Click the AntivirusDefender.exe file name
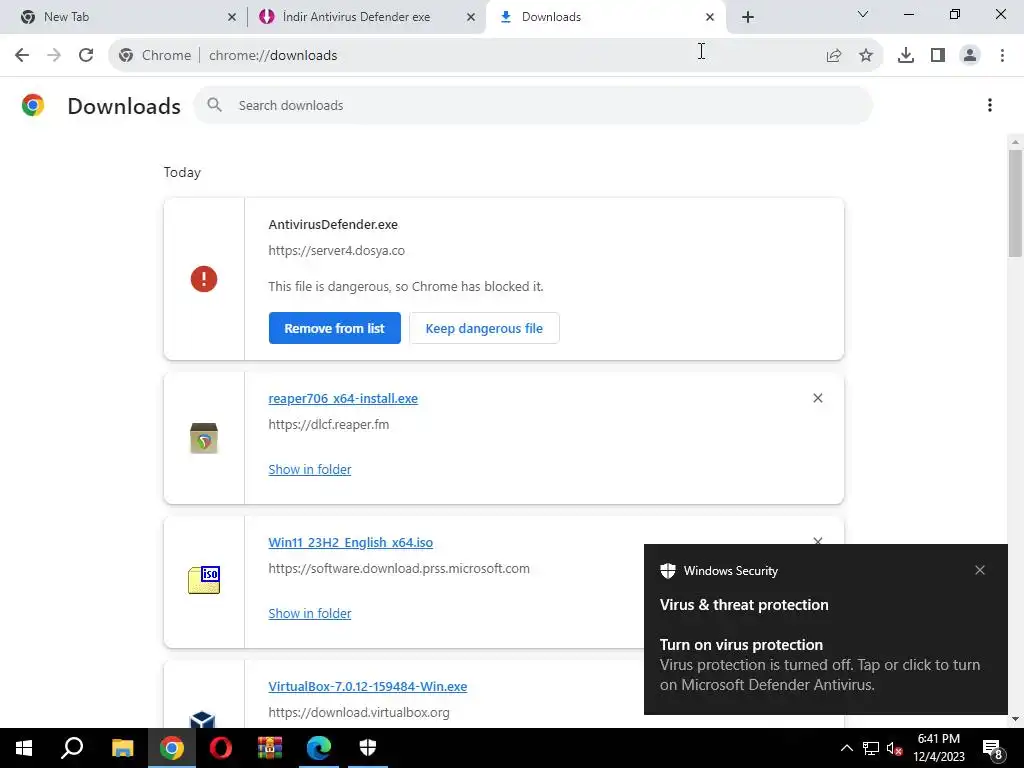Screen dimensions: 1024x768 [333, 224]
